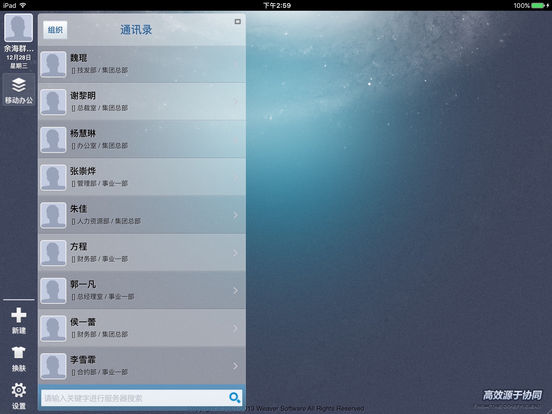Click the keyword search input field
This screenshot has height=414, width=552.
coord(142,398)
